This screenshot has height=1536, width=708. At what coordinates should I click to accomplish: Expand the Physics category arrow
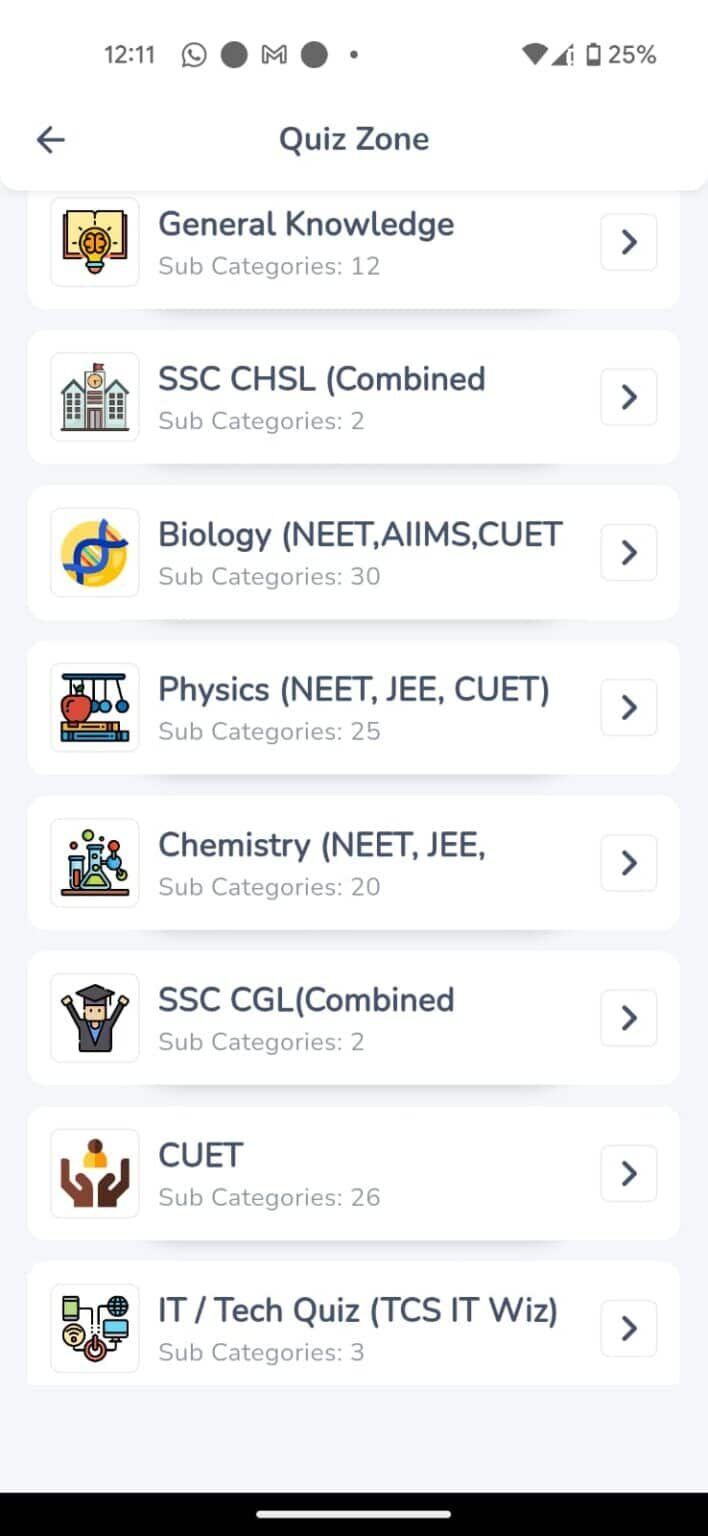coord(628,707)
